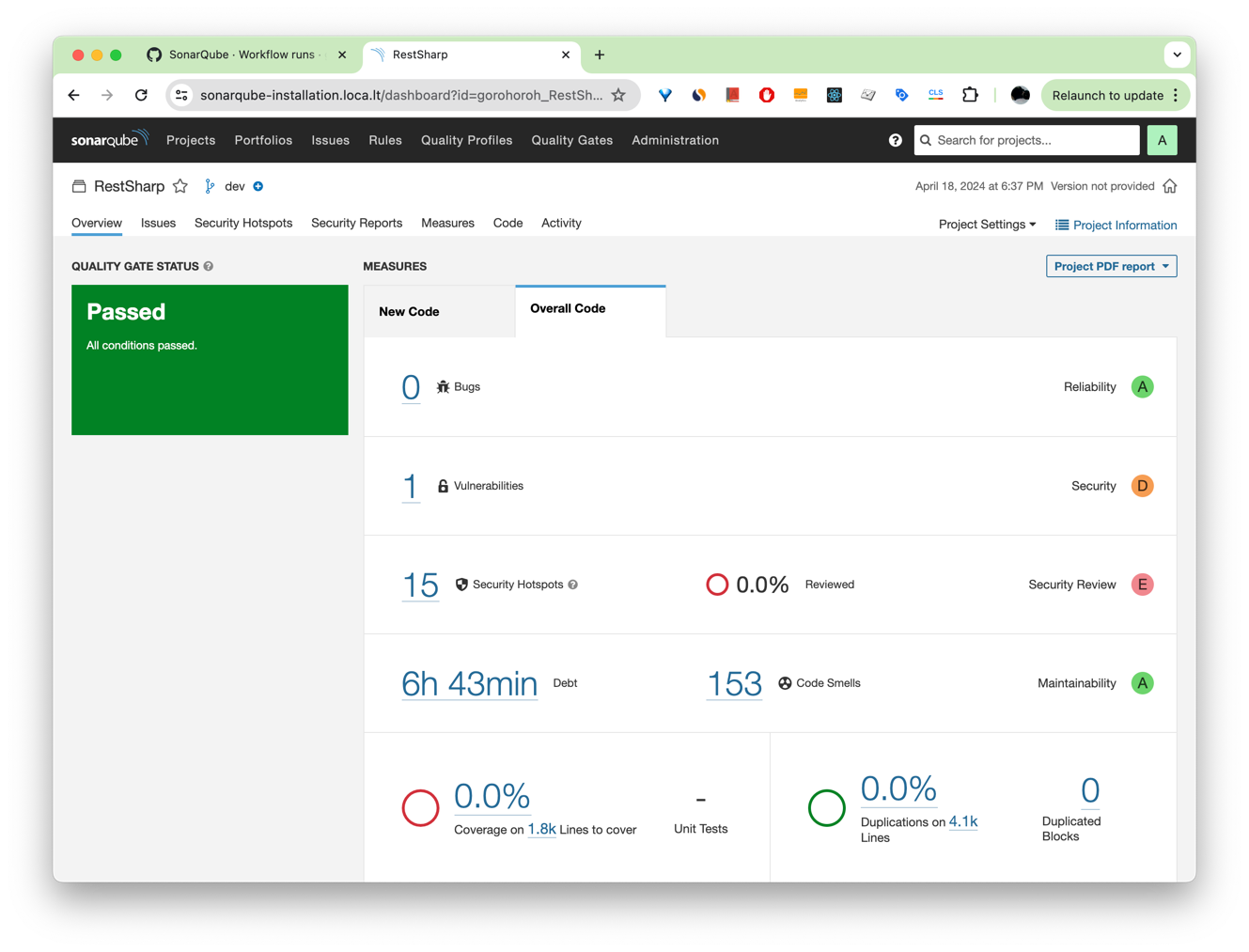
Task: Click the Search for projects field
Action: coord(1026,139)
